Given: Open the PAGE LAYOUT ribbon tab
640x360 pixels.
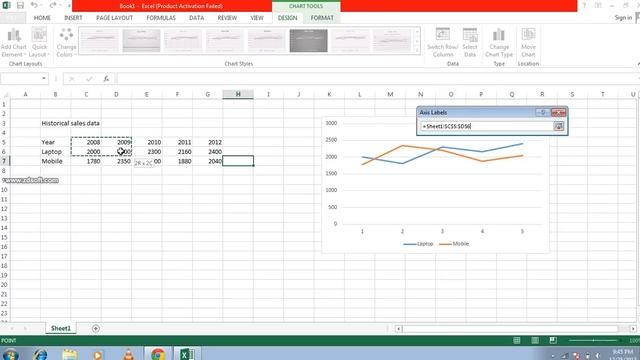Looking at the screenshot, I should coord(114,18).
